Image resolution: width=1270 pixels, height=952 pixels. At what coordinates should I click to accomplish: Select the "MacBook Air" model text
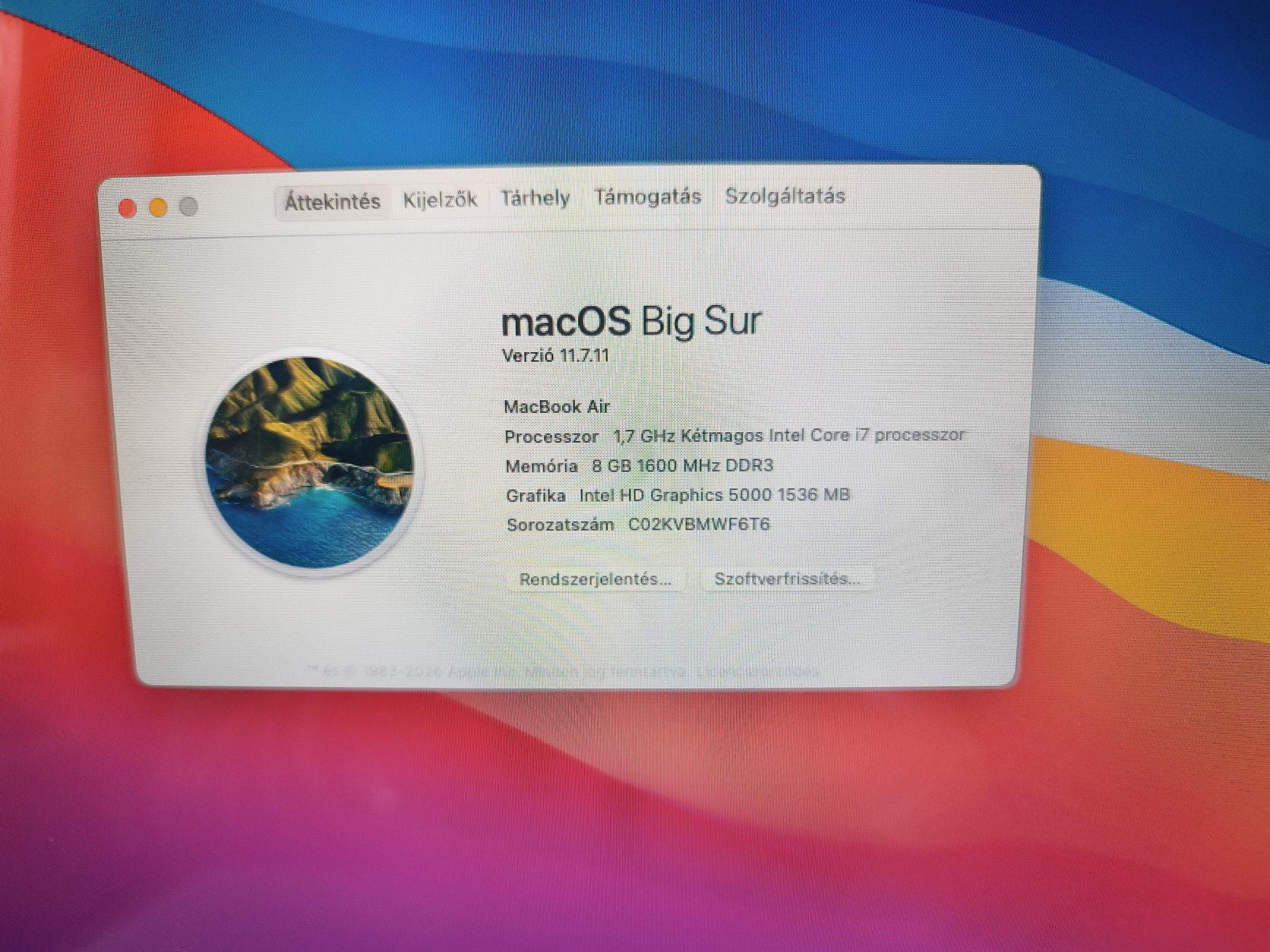click(557, 407)
